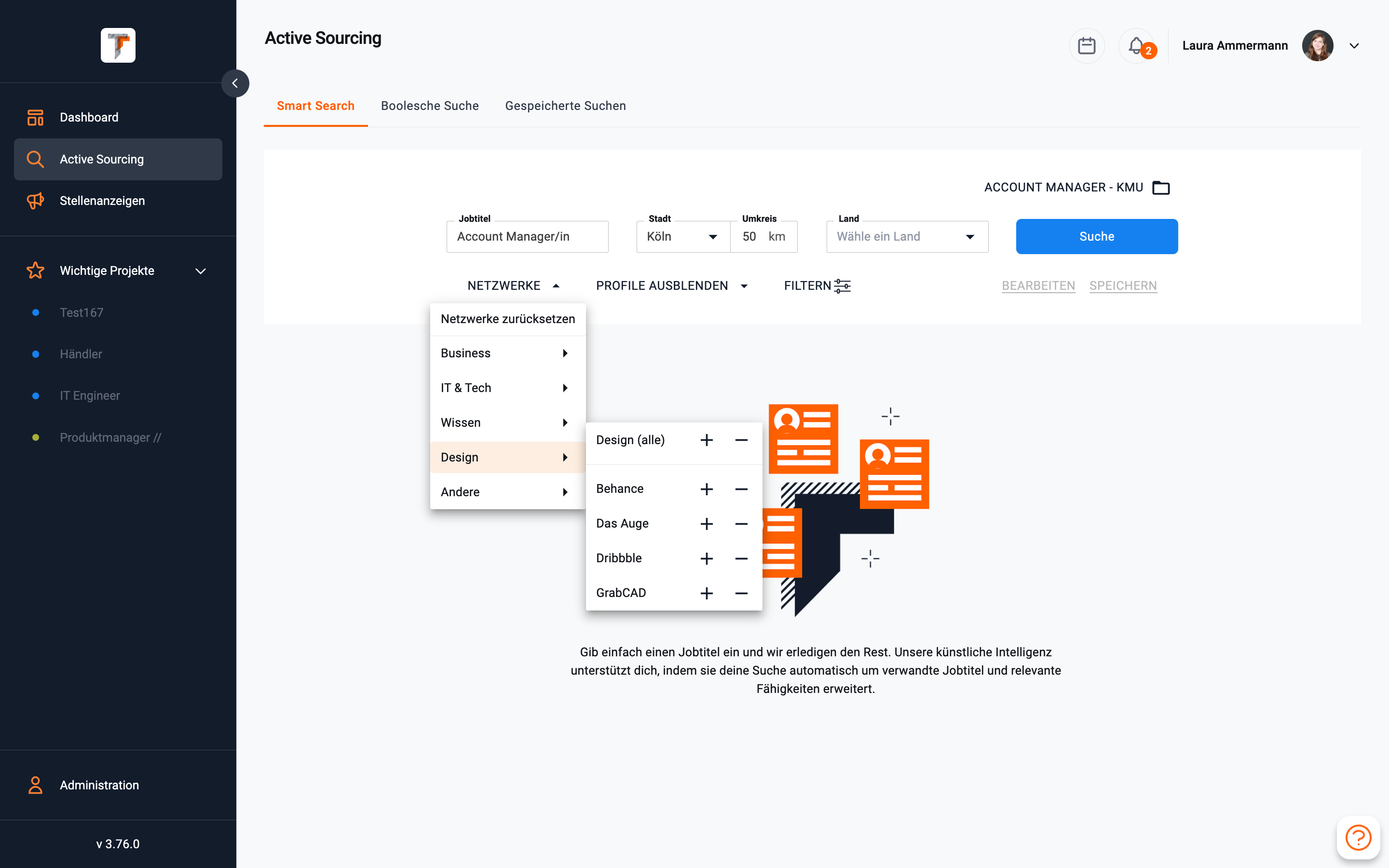Click Bearbeiten link
The image size is (1389, 868).
coord(1038,286)
